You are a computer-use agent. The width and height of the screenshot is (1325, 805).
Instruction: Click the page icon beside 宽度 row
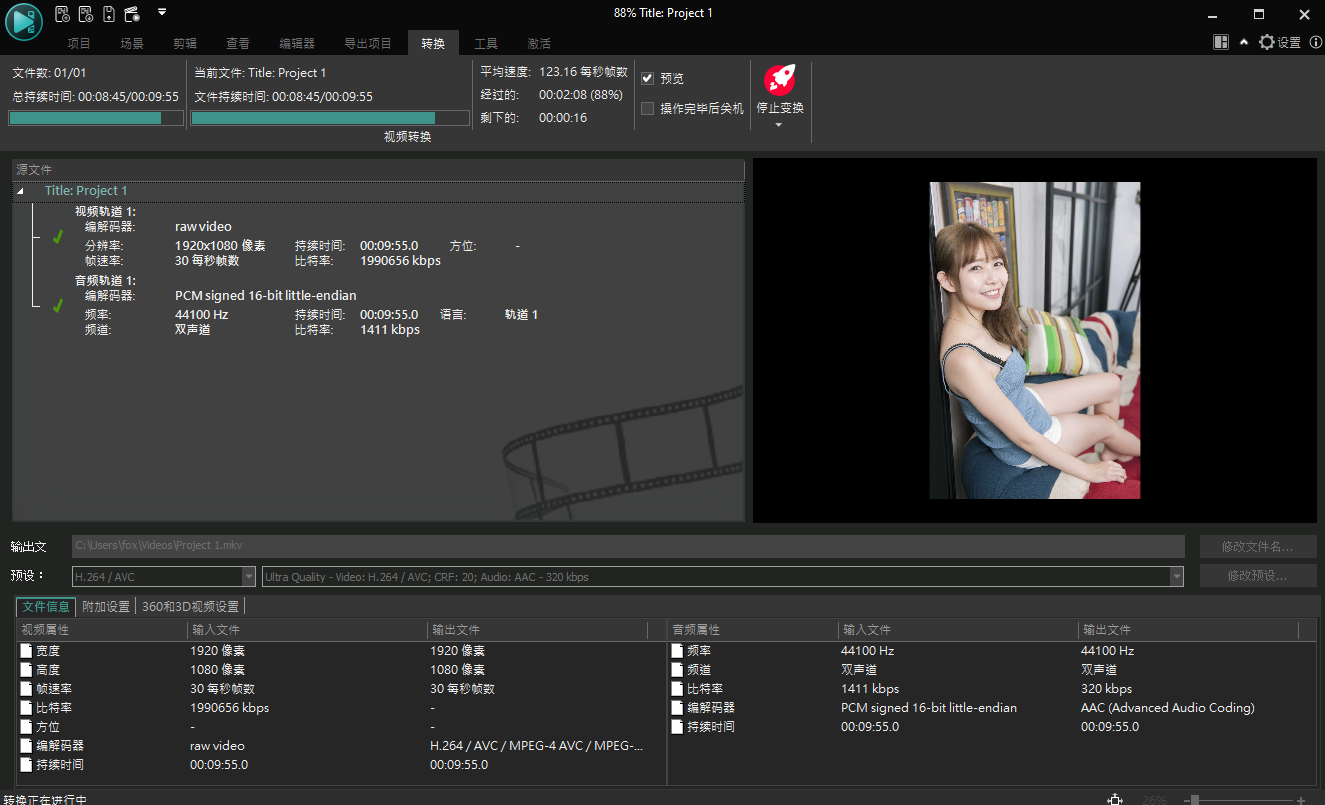(26, 651)
